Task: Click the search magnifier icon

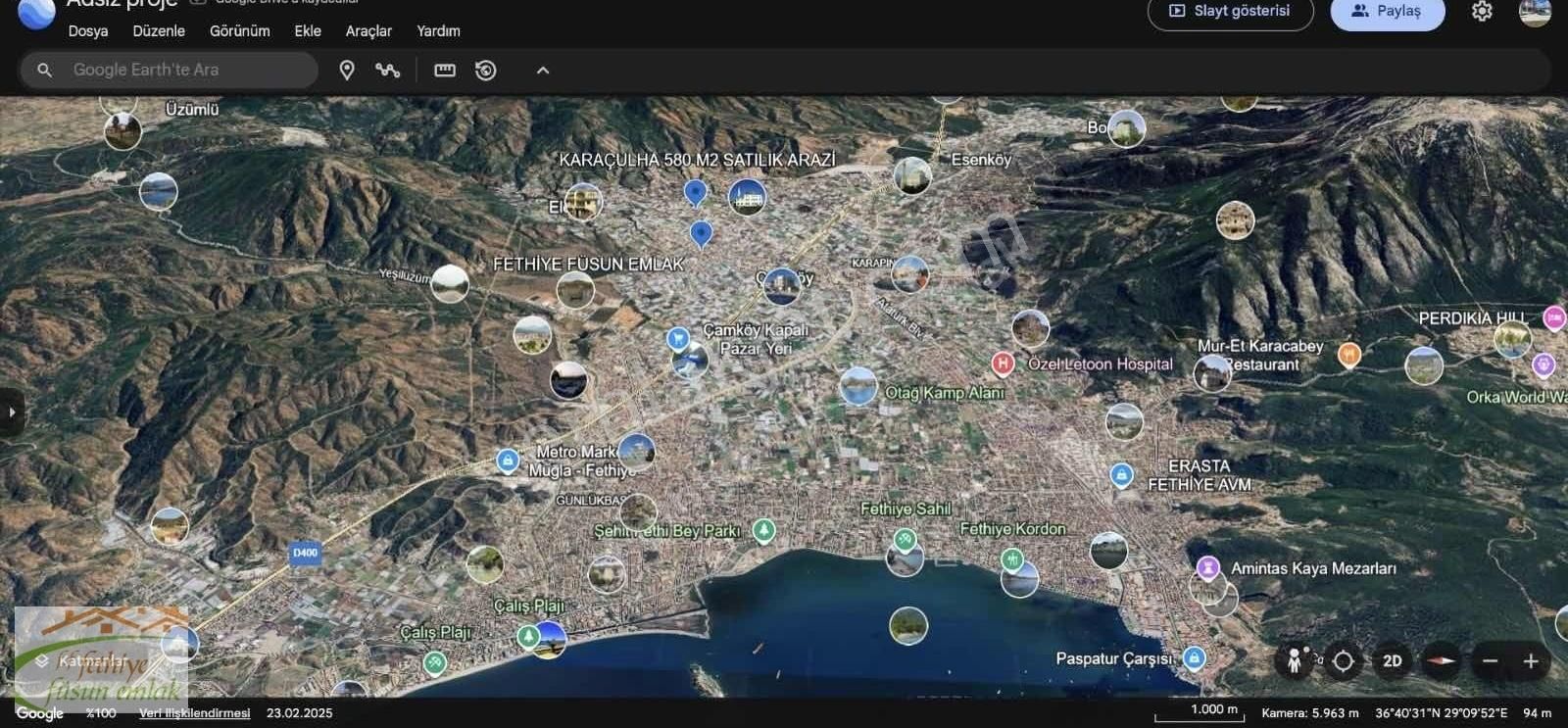Action: pyautogui.click(x=44, y=70)
